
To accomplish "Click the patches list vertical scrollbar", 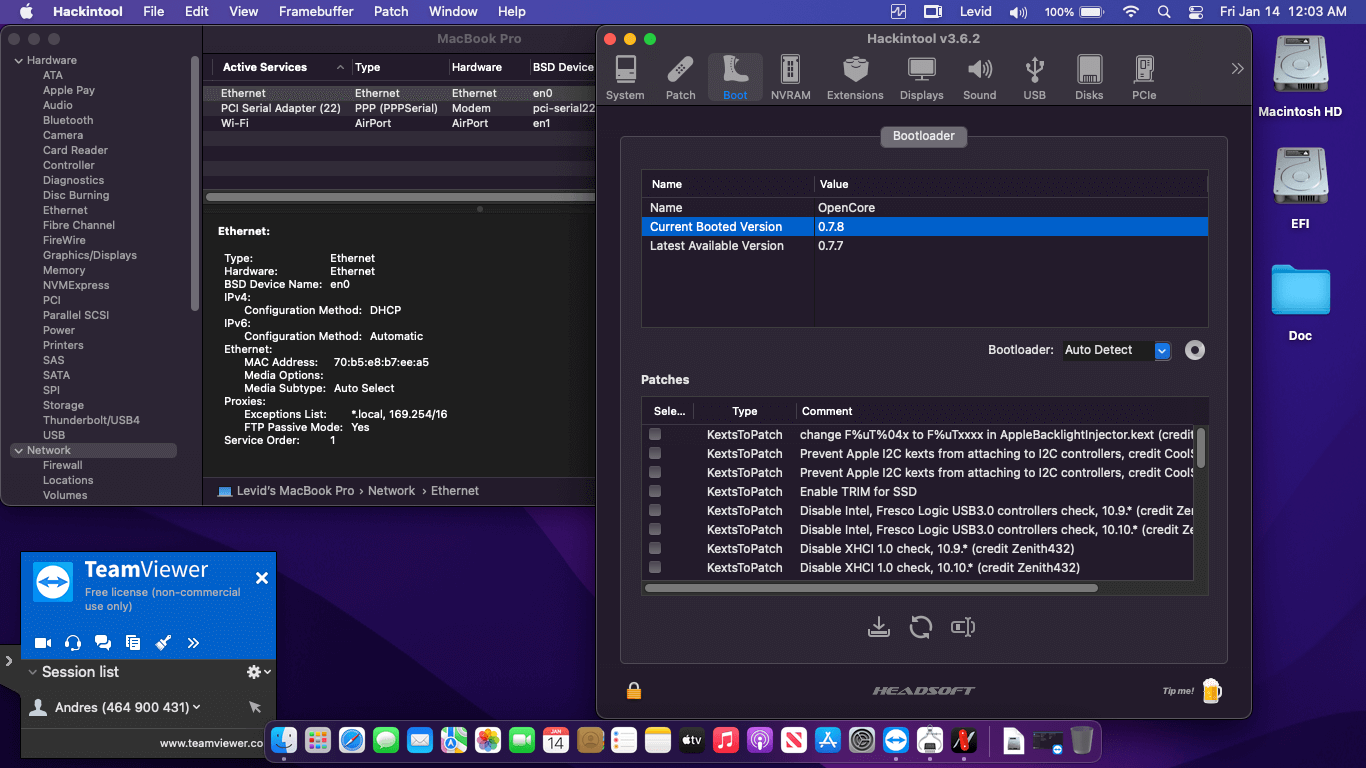I will click(1201, 447).
